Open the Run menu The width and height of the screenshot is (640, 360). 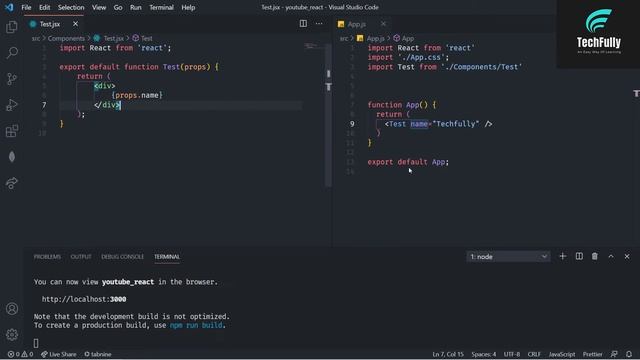pos(136,7)
